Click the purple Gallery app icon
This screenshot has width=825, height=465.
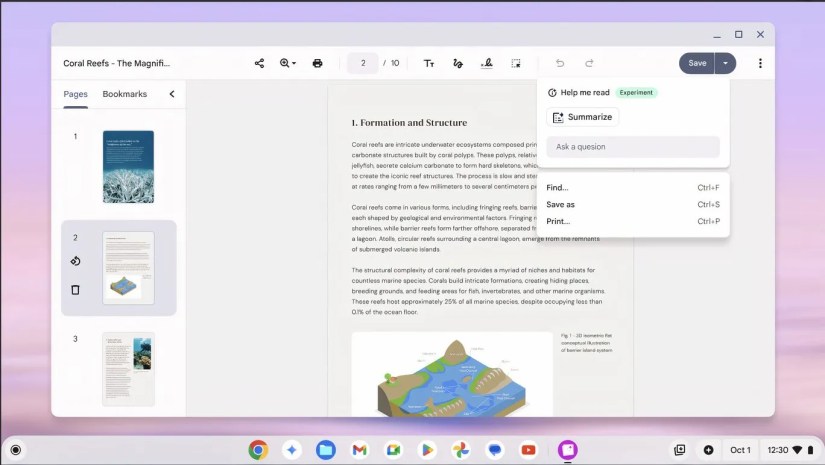coord(568,450)
